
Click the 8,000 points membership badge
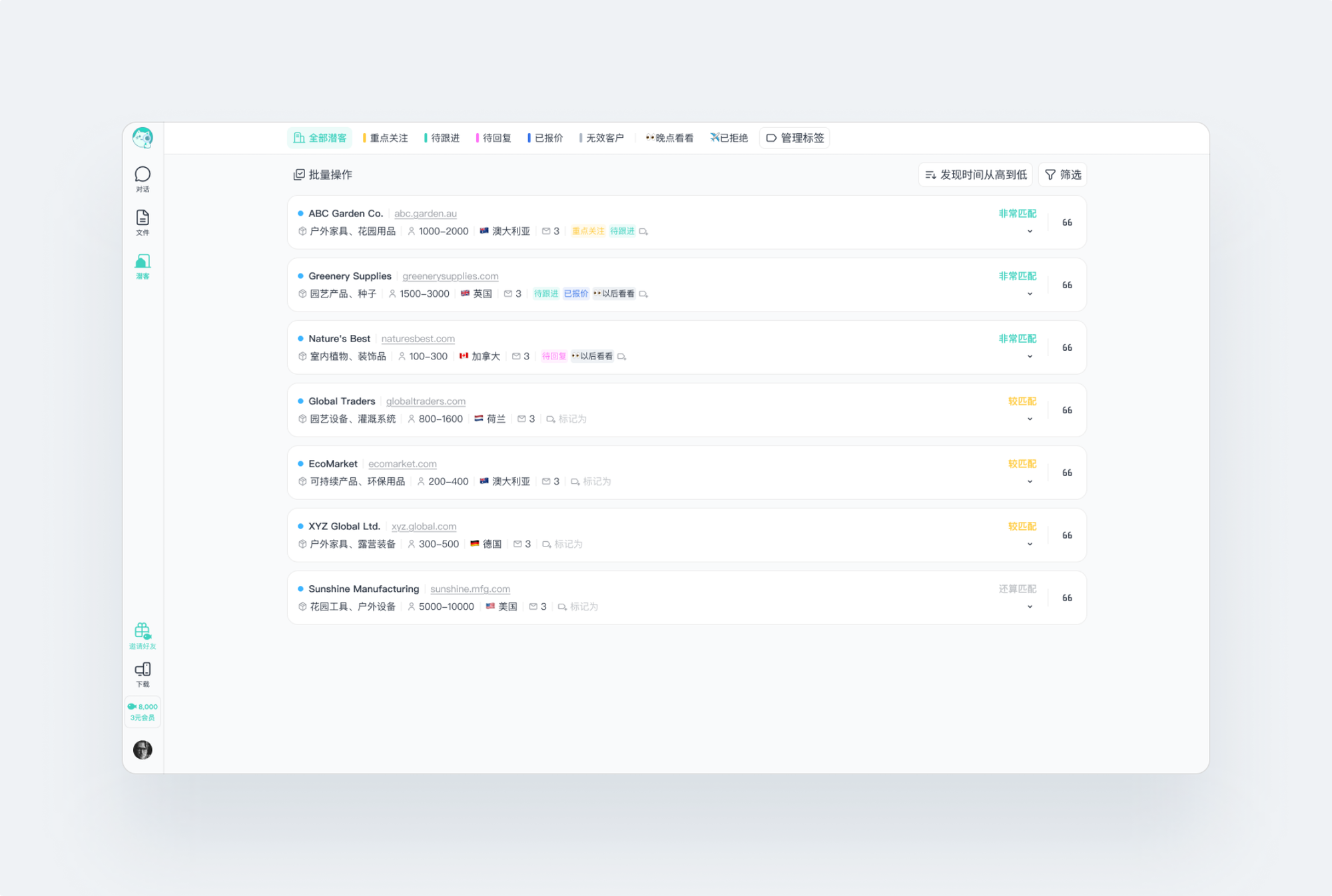[x=143, y=712]
